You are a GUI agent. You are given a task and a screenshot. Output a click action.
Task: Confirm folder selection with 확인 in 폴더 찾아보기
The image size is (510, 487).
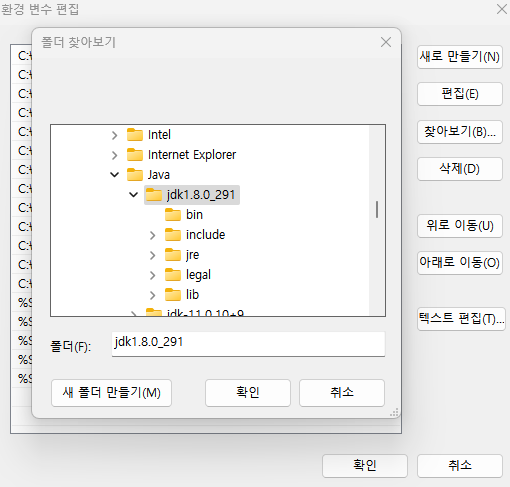[x=248, y=393]
